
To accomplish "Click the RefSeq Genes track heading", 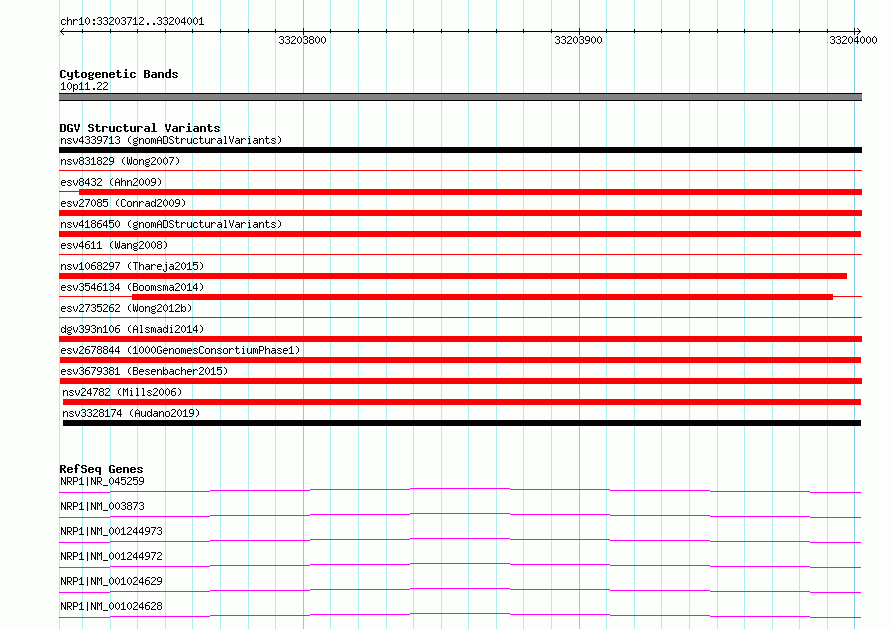I will 101,469.
